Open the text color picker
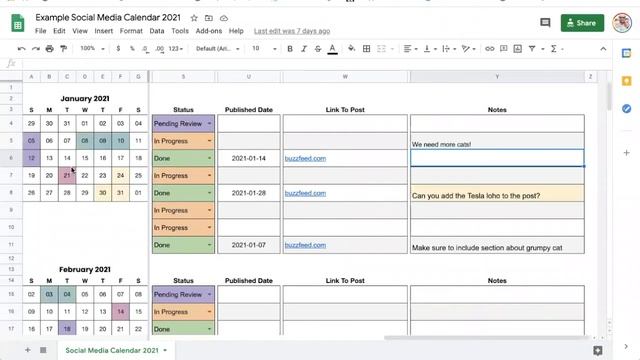This screenshot has height=360, width=640. point(333,49)
